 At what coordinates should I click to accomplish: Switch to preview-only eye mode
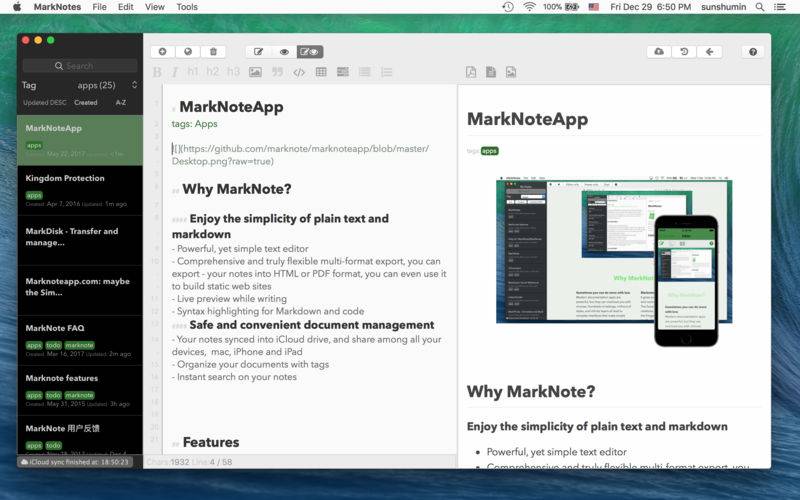(x=284, y=52)
